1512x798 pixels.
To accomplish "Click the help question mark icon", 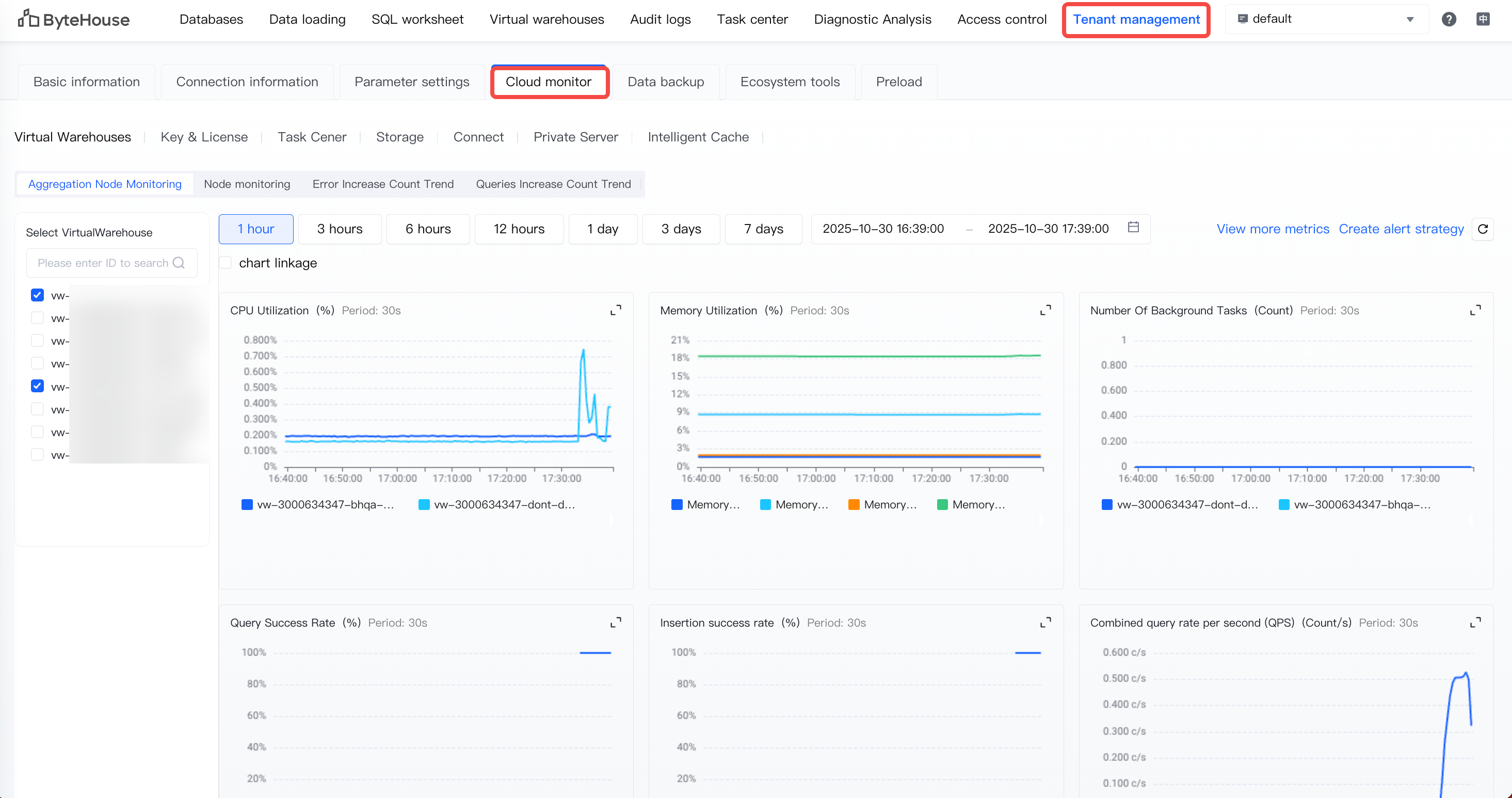I will tap(1448, 20).
